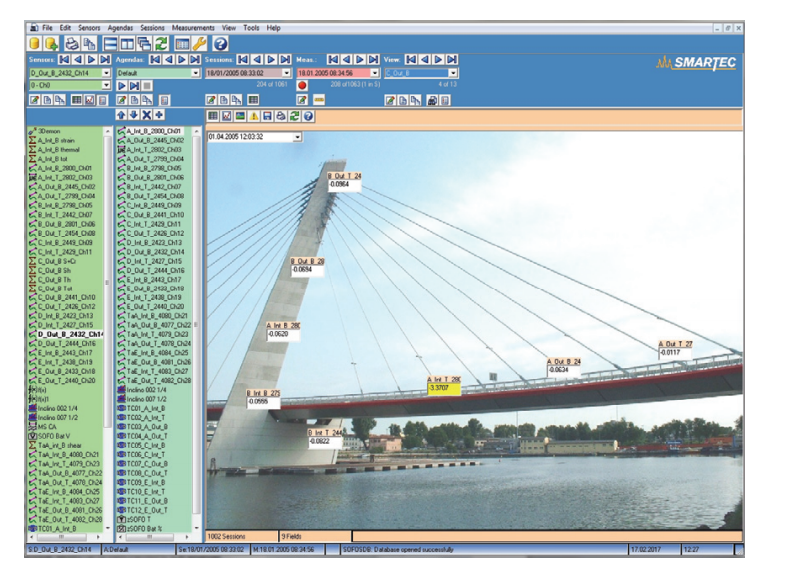Click the warning triangle icon in view toolbar
The width and height of the screenshot is (802, 580).
click(255, 116)
